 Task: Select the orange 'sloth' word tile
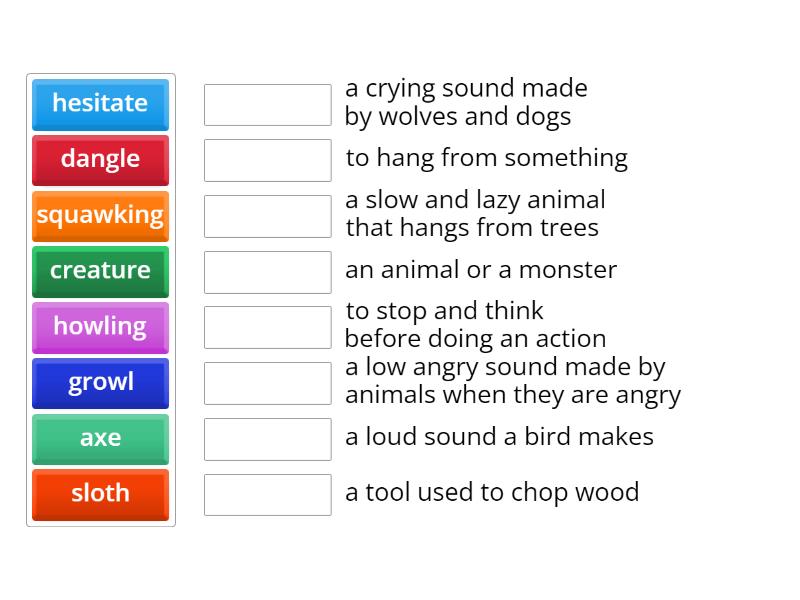[x=100, y=494]
